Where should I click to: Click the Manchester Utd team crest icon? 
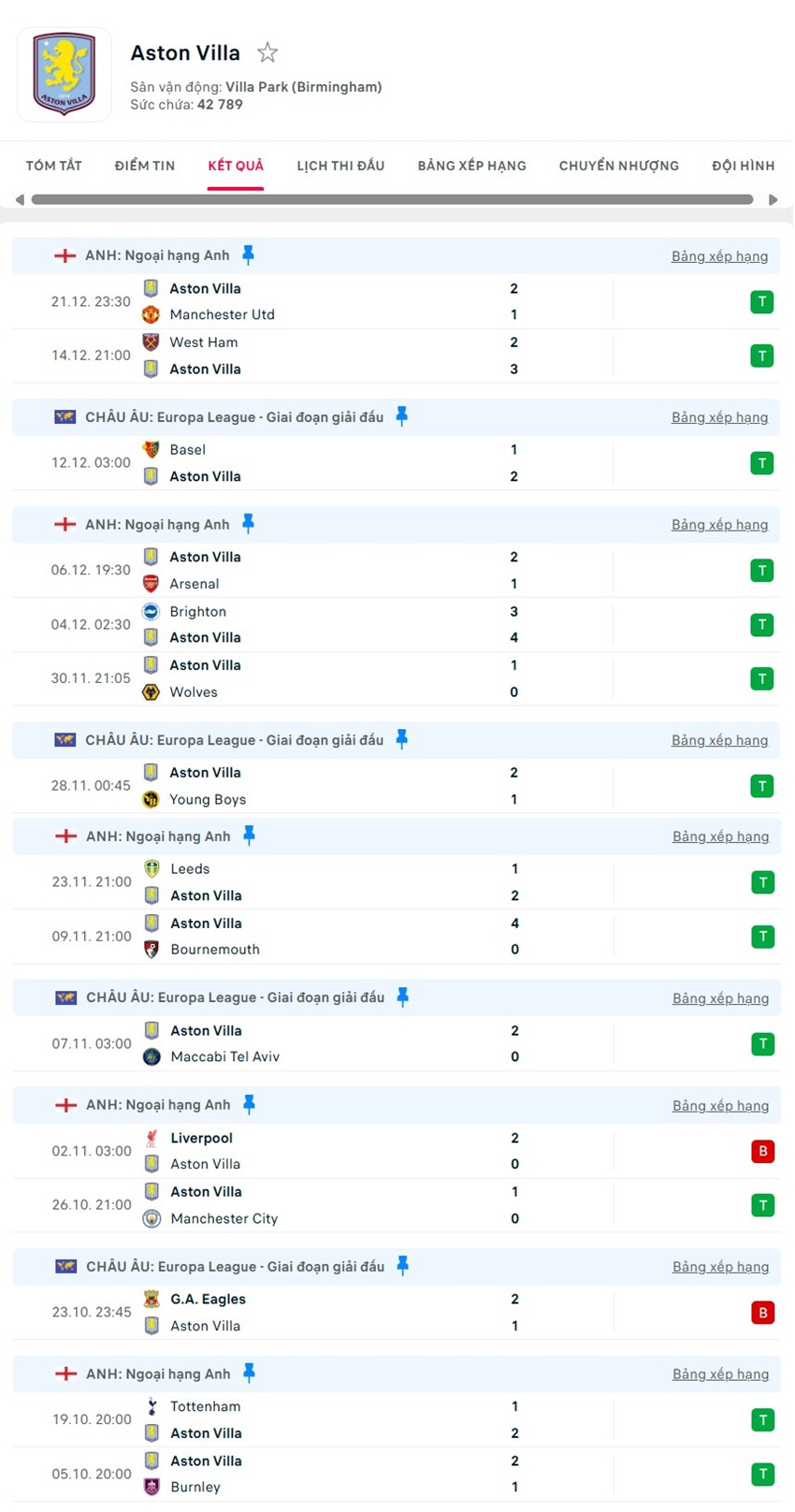(x=151, y=314)
